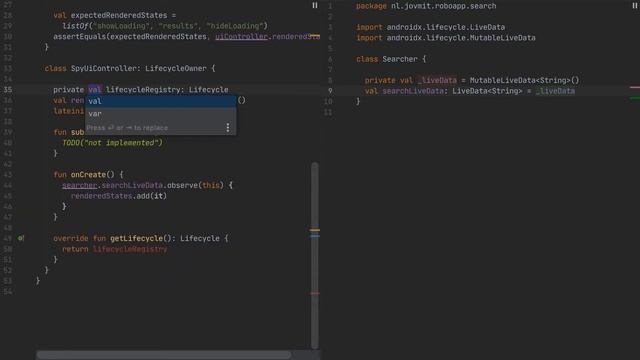Click the 'assertEquals' call

point(80,37)
